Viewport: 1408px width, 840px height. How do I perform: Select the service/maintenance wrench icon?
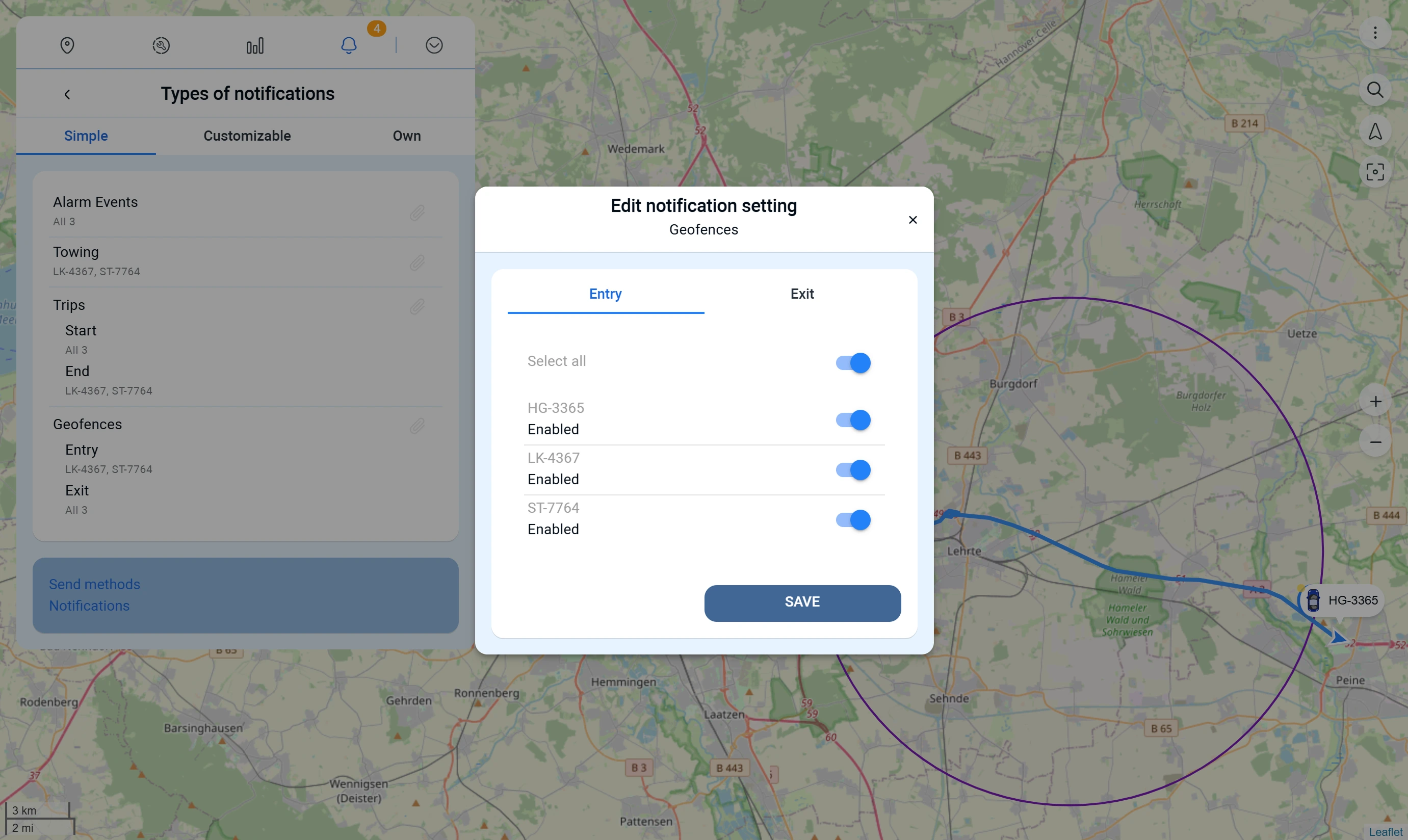pos(161,45)
